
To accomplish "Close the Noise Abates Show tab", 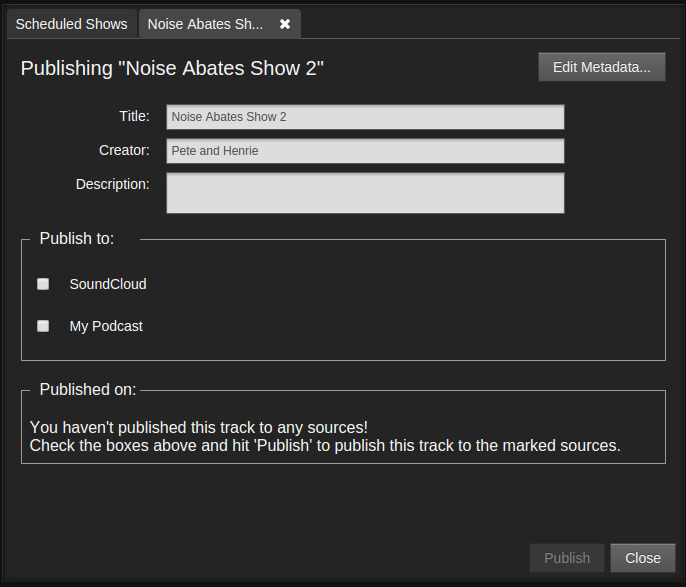I will coord(285,24).
